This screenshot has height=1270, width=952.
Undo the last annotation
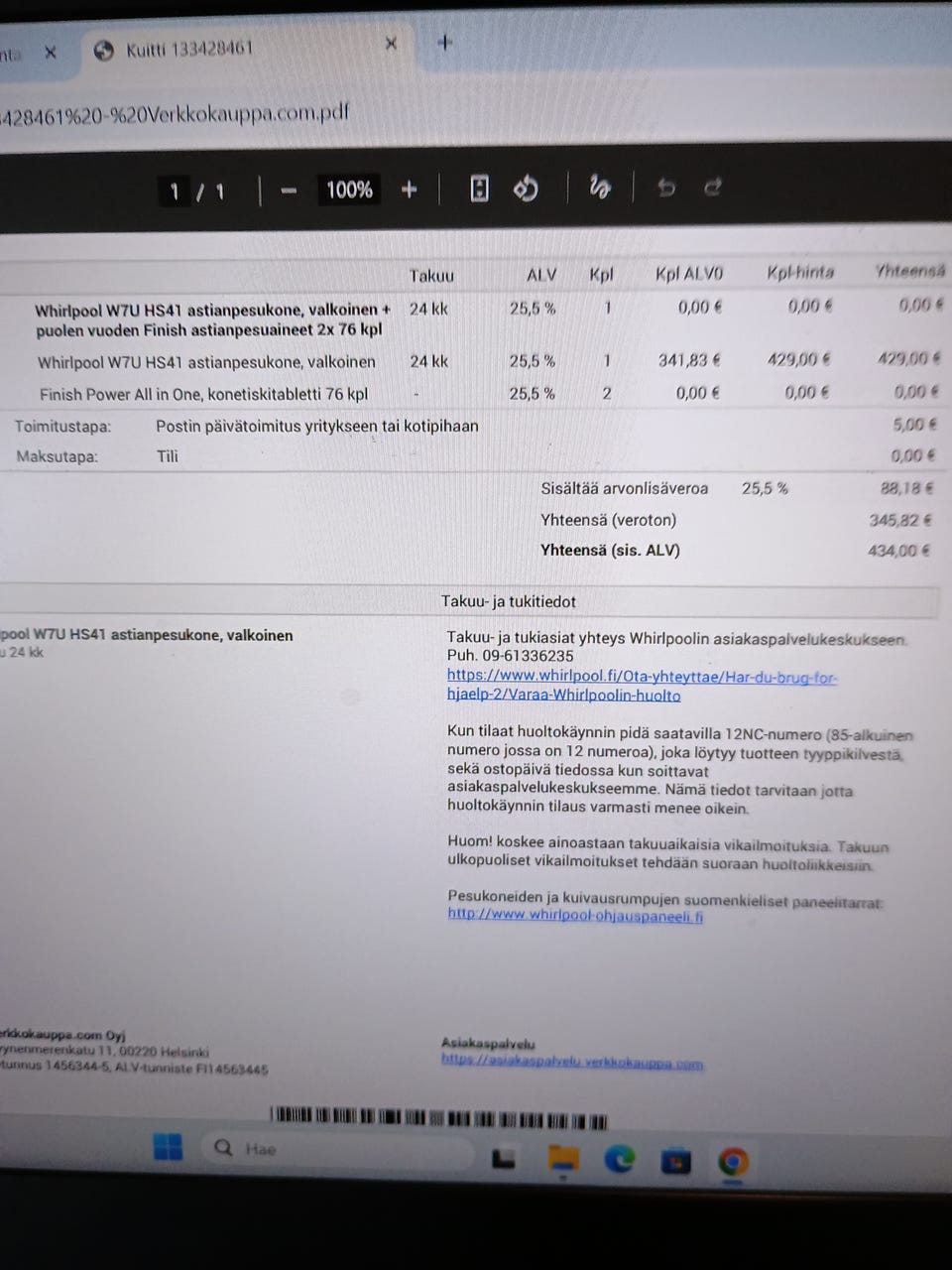[665, 188]
